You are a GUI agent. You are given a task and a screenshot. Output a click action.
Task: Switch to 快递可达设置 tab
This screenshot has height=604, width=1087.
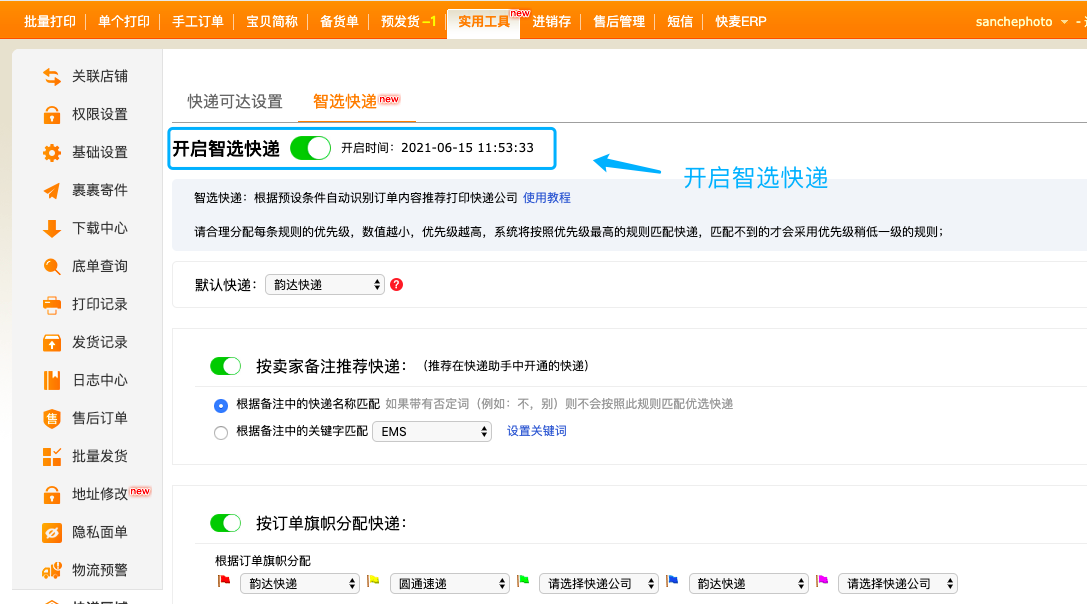(x=235, y=101)
